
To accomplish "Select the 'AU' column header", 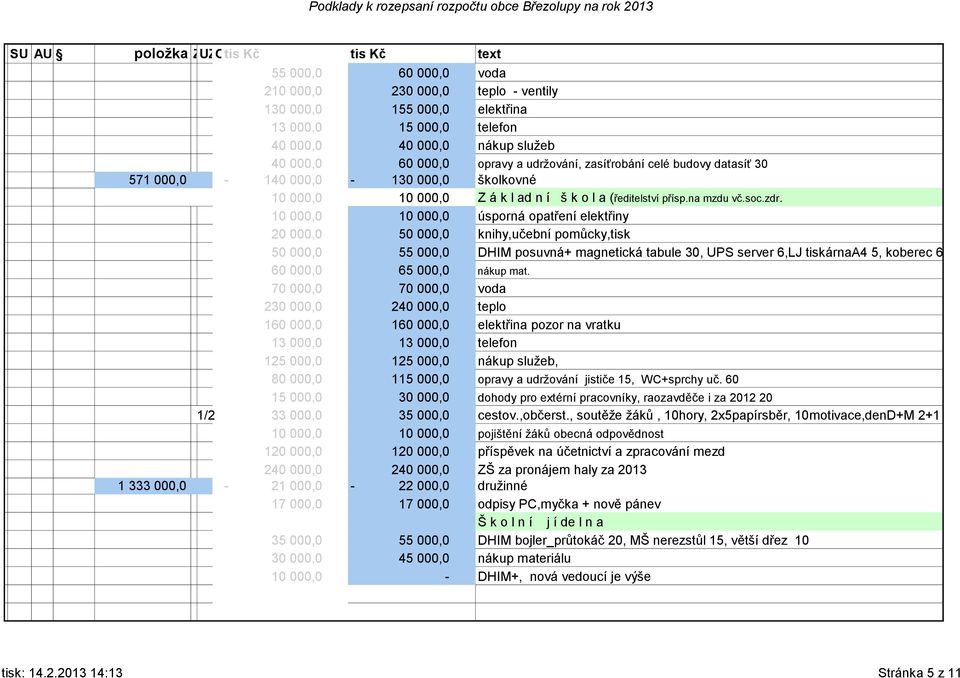I will coord(42,54).
